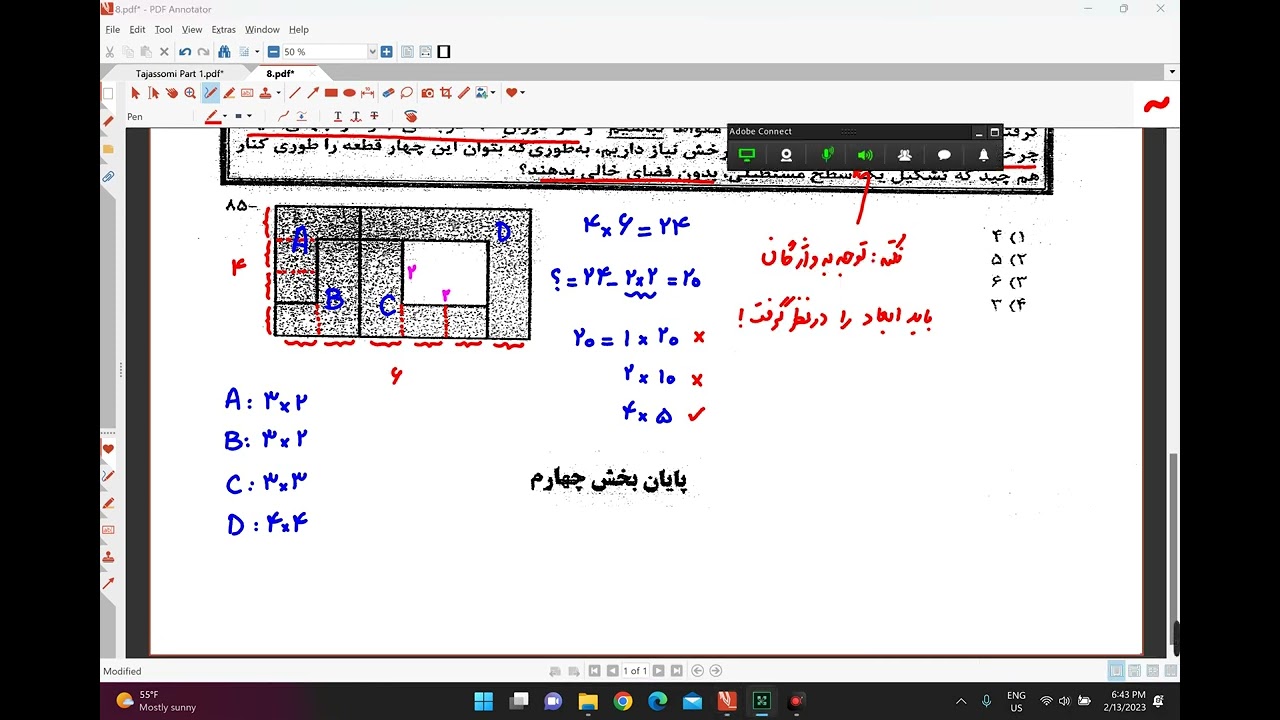Screen dimensions: 1280x720
Task: Select the Ellipse shape tool
Action: [349, 93]
